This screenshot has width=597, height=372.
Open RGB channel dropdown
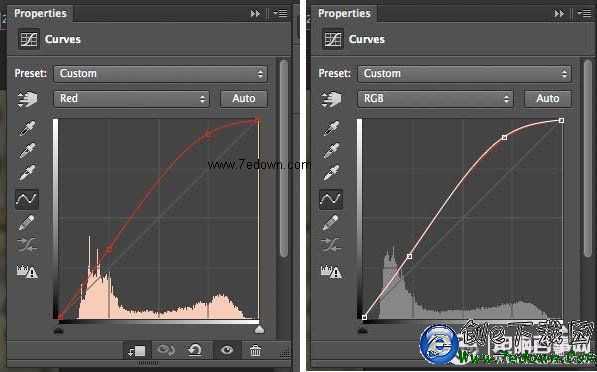tap(435, 99)
